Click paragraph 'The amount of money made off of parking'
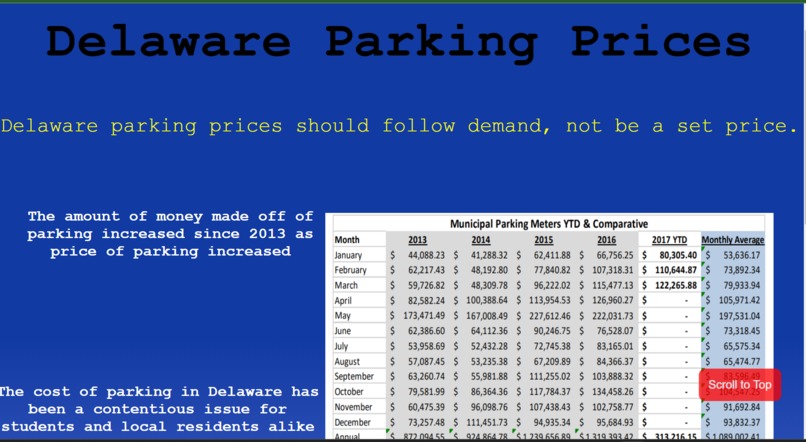This screenshot has width=806, height=442. coord(170,234)
